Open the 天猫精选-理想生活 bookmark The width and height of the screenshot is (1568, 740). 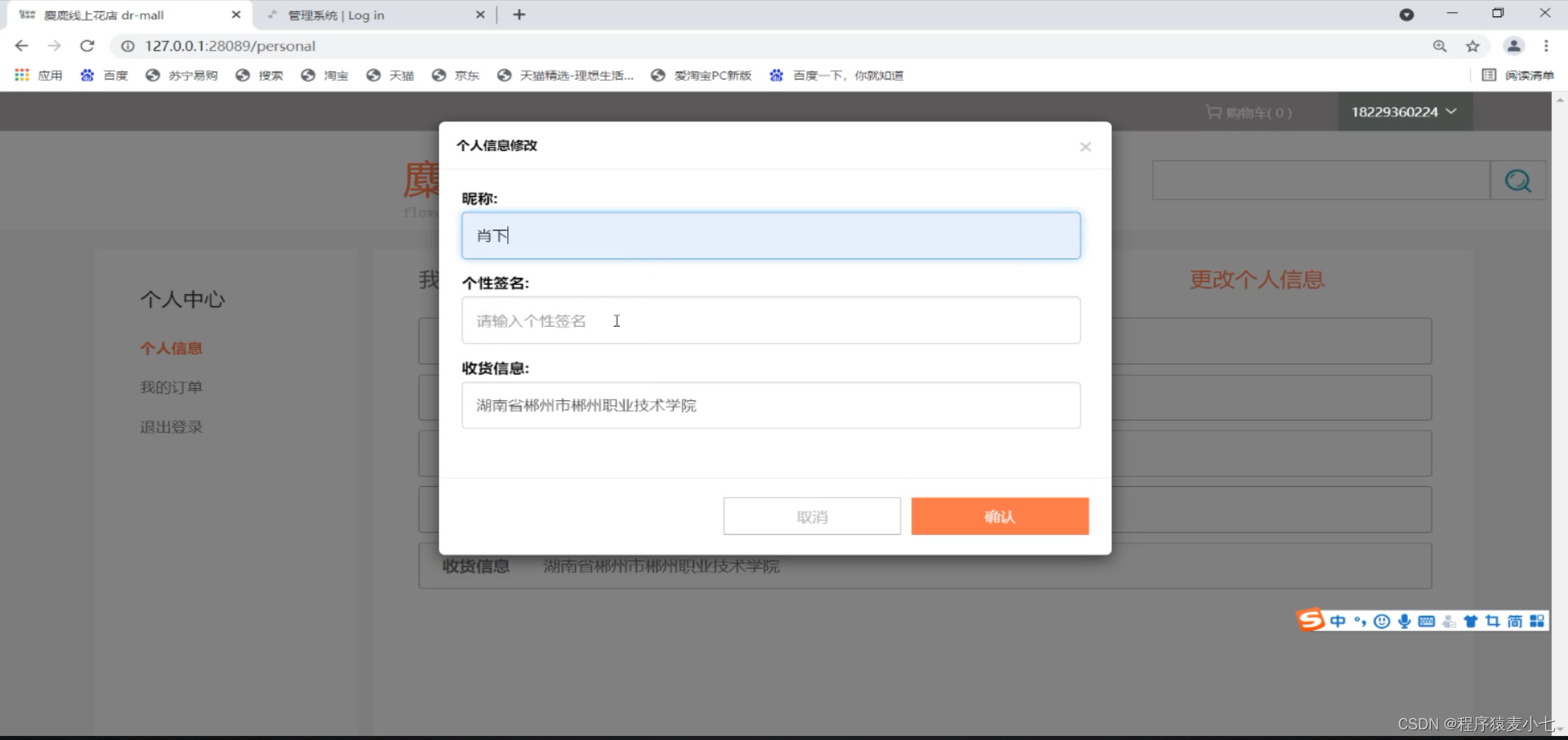565,75
